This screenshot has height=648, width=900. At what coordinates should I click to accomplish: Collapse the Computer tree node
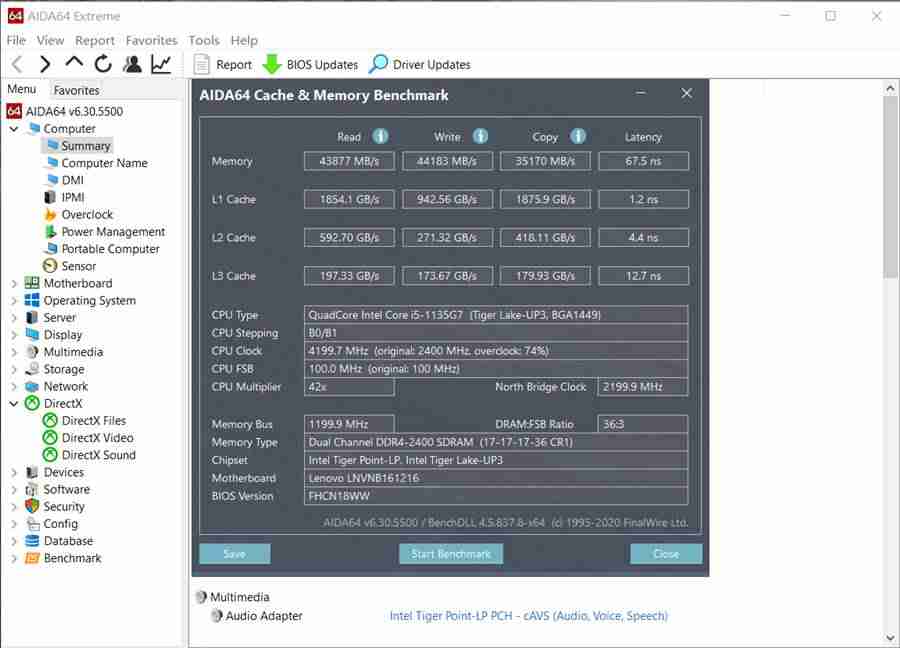[x=14, y=129]
